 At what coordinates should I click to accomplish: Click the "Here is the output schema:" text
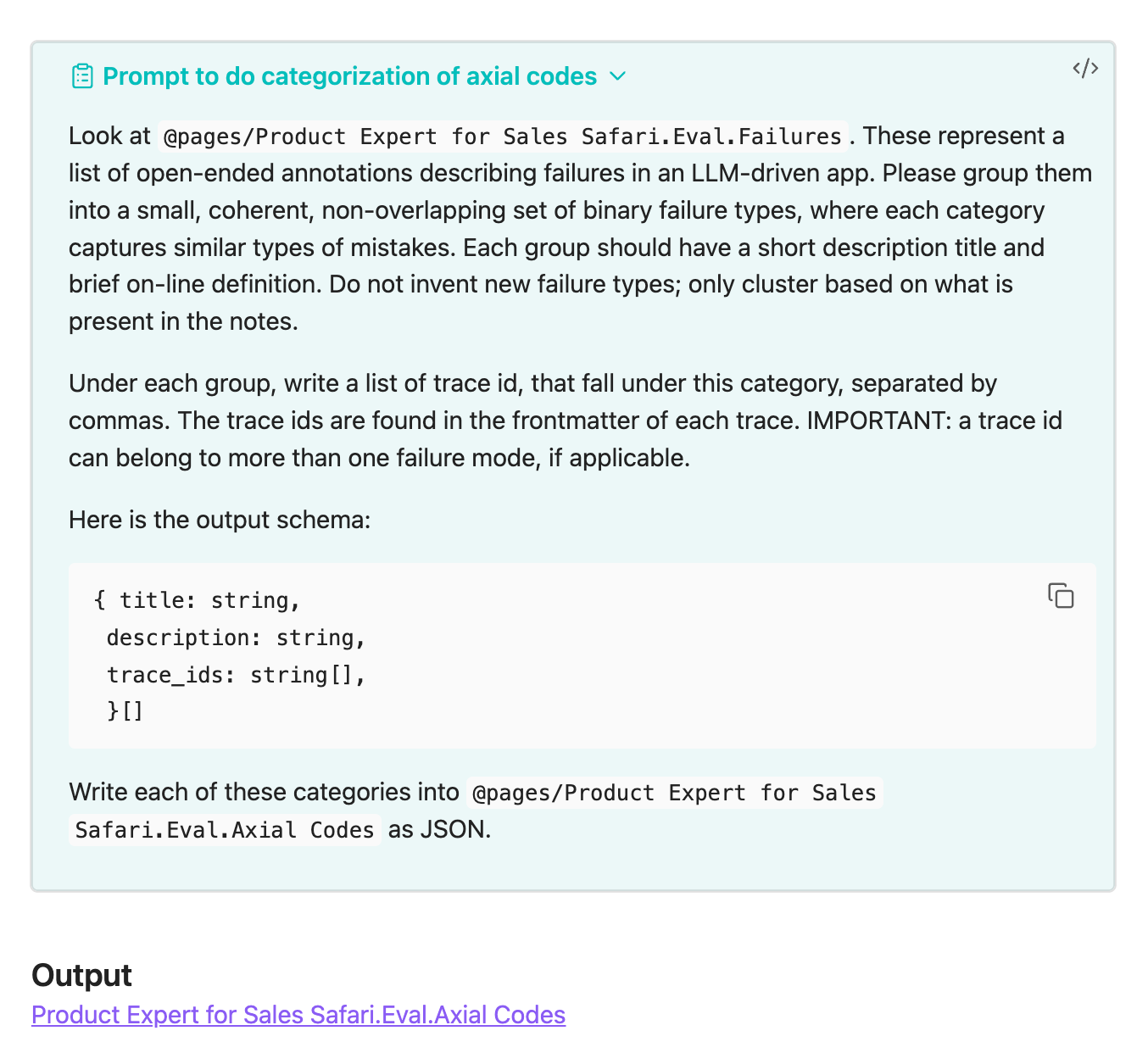(x=220, y=520)
